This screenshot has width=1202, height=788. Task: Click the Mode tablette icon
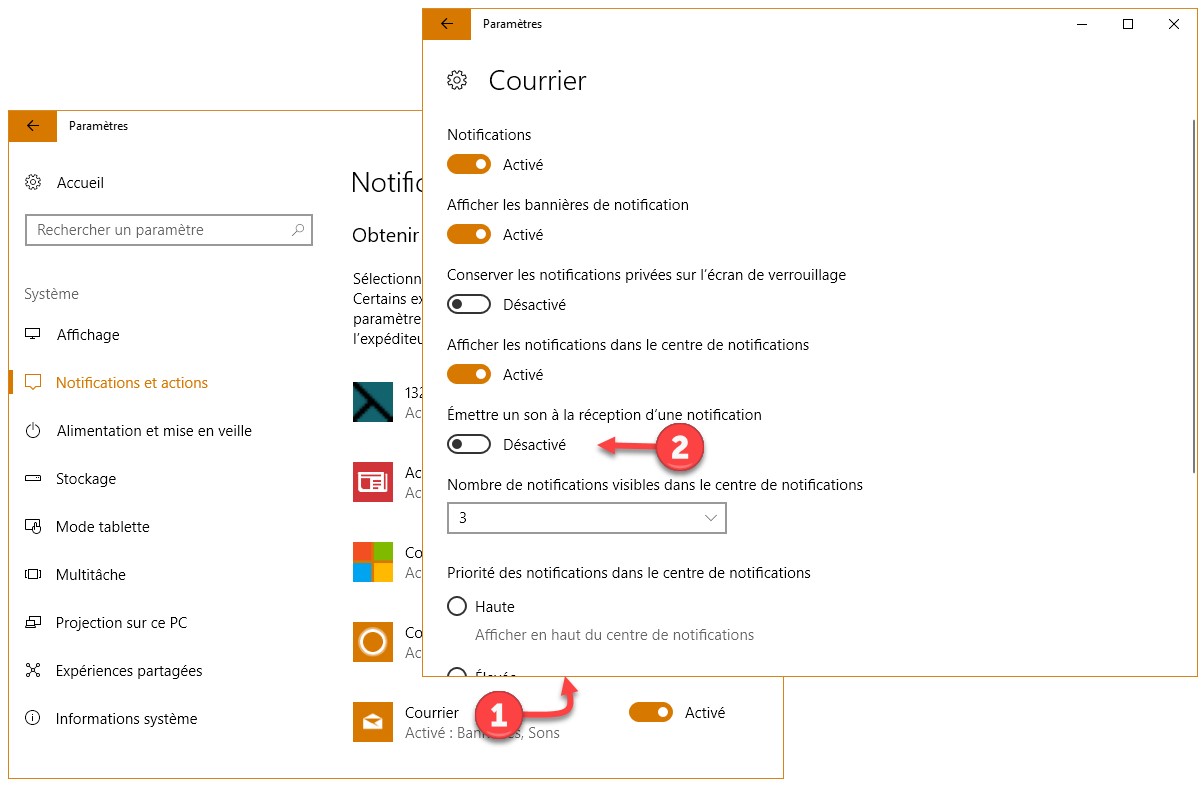click(x=33, y=527)
